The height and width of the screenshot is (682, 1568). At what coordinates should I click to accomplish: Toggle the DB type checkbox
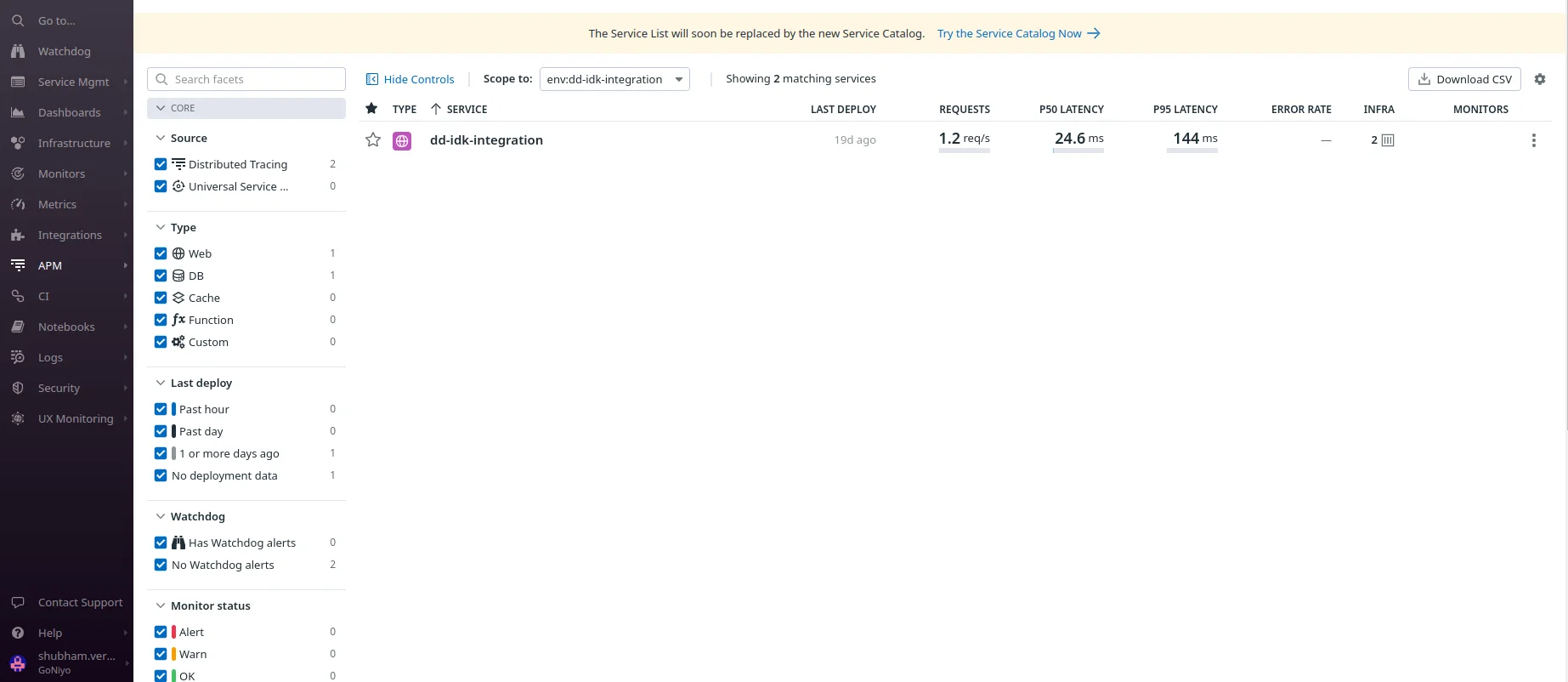[161, 276]
